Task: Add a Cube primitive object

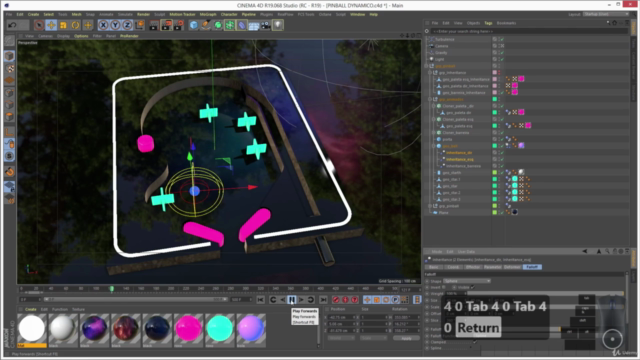Action: coord(194,25)
